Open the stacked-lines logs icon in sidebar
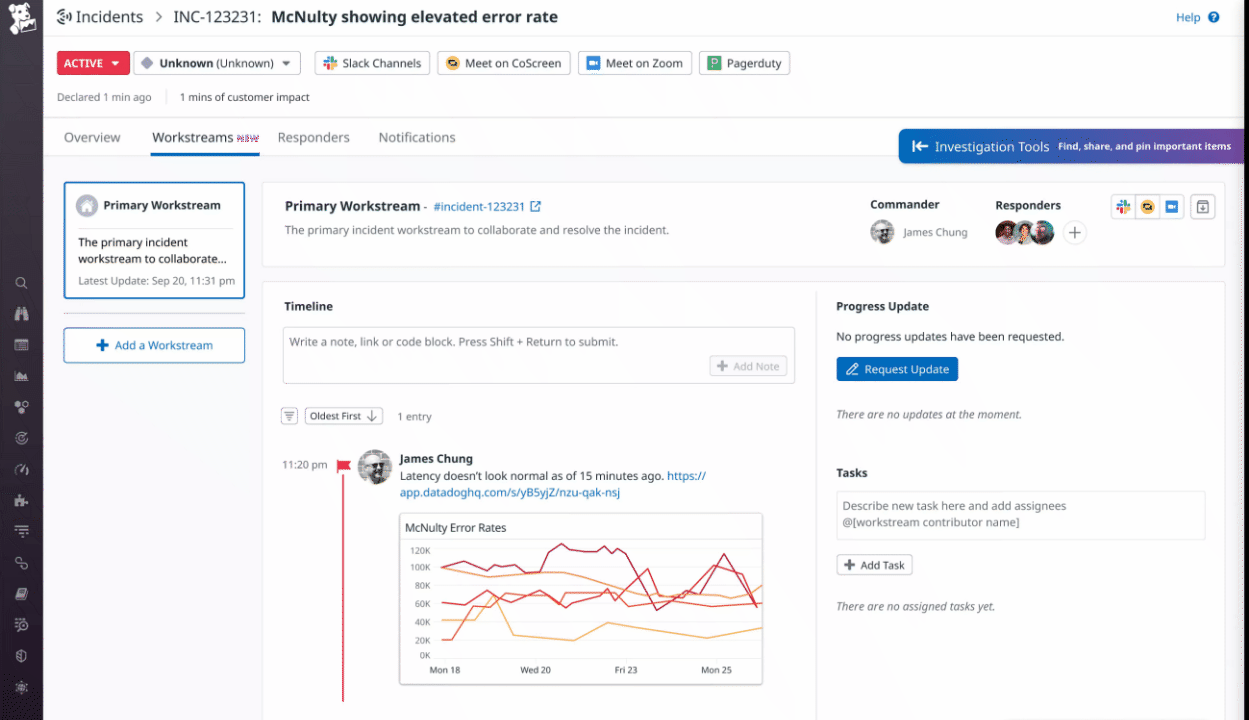The width and height of the screenshot is (1249, 720). [x=21, y=531]
